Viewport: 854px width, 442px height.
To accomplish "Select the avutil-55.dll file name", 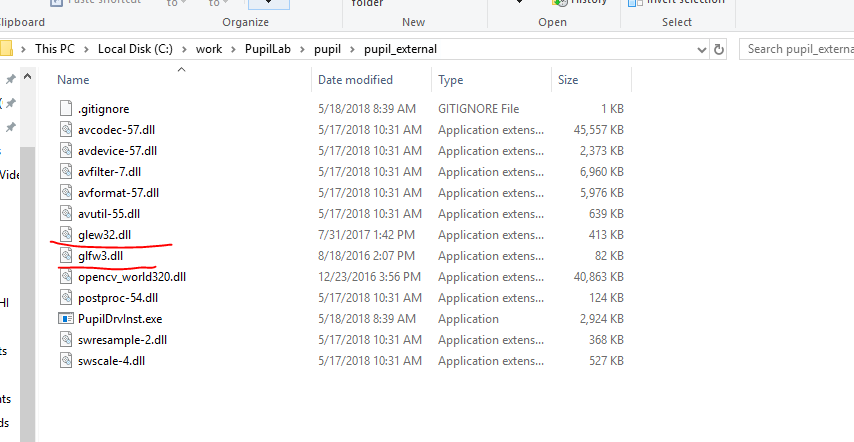I will pyautogui.click(x=109, y=213).
